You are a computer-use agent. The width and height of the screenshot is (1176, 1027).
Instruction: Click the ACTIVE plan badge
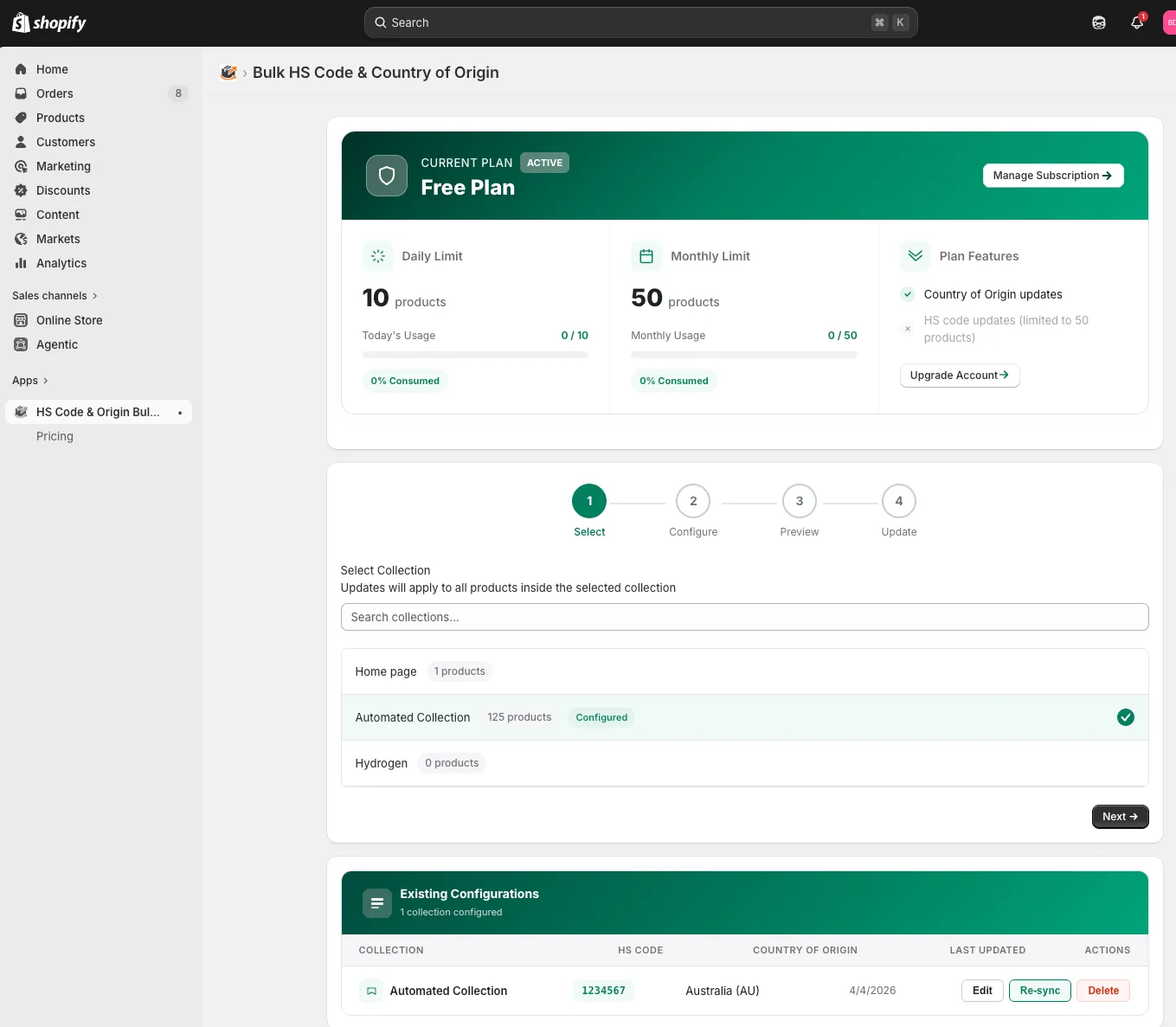[545, 163]
